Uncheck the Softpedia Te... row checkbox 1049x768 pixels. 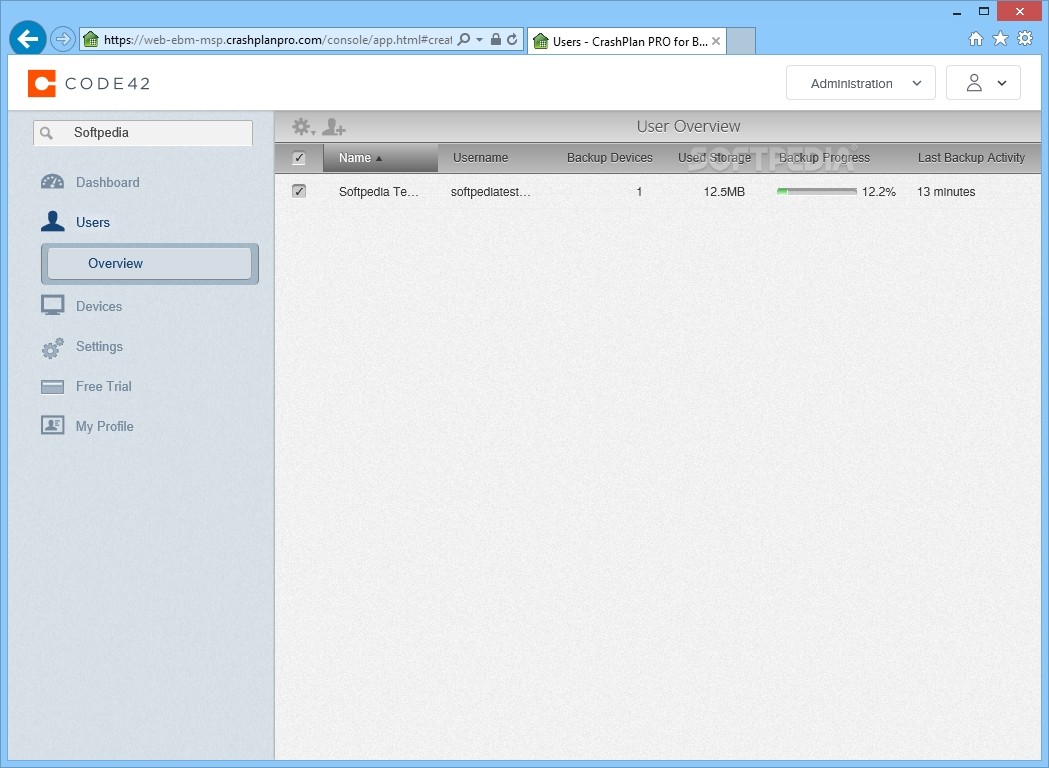pos(299,191)
